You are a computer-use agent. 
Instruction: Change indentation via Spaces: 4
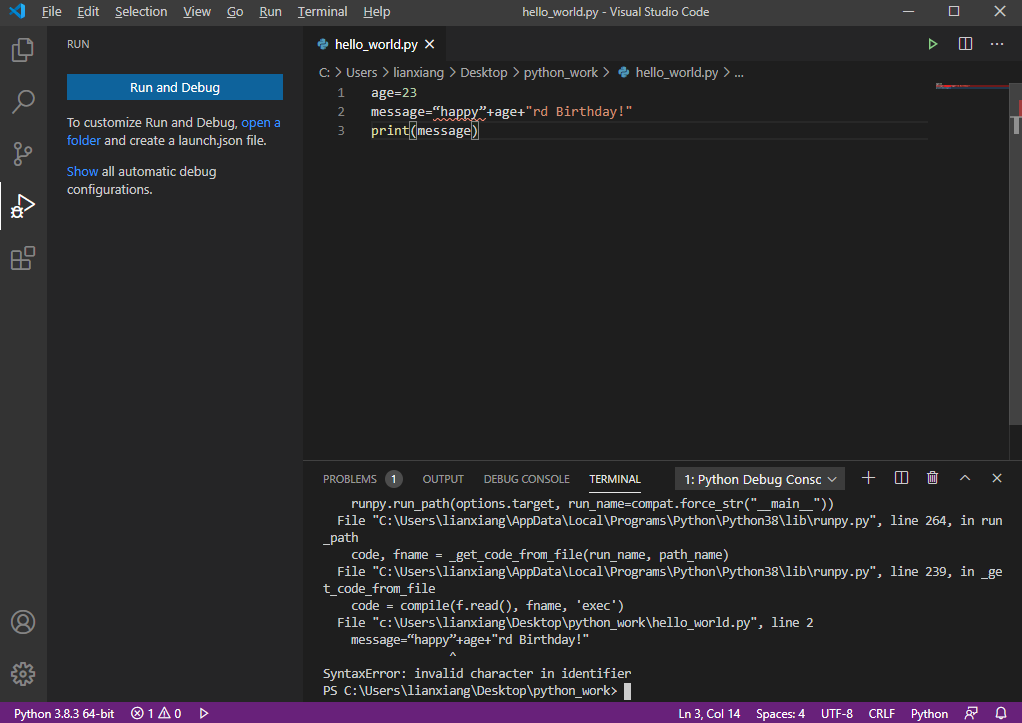click(x=780, y=713)
